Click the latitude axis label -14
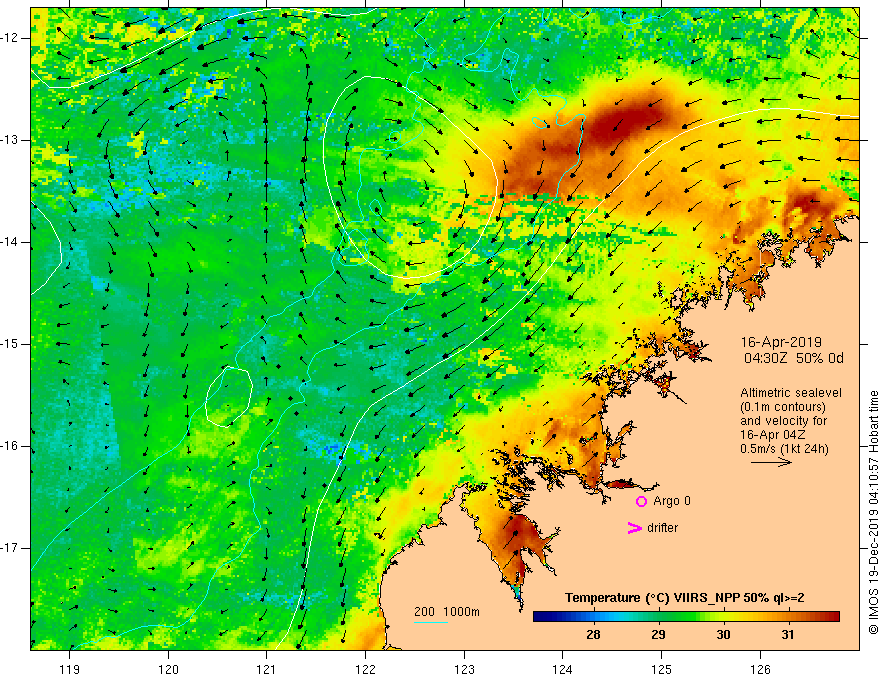The height and width of the screenshot is (680, 880). pyautogui.click(x=10, y=242)
